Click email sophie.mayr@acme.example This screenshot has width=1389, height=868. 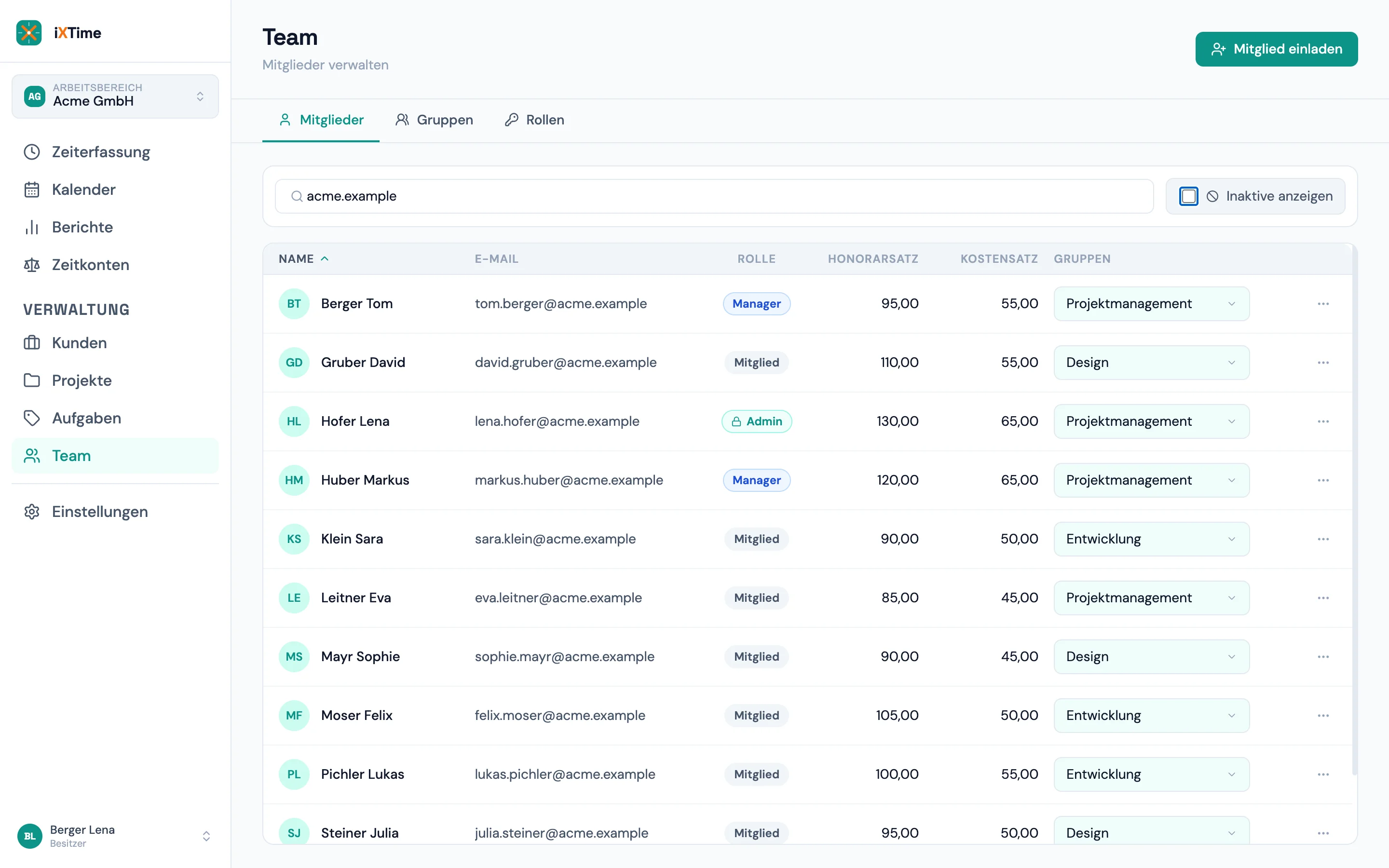564,657
